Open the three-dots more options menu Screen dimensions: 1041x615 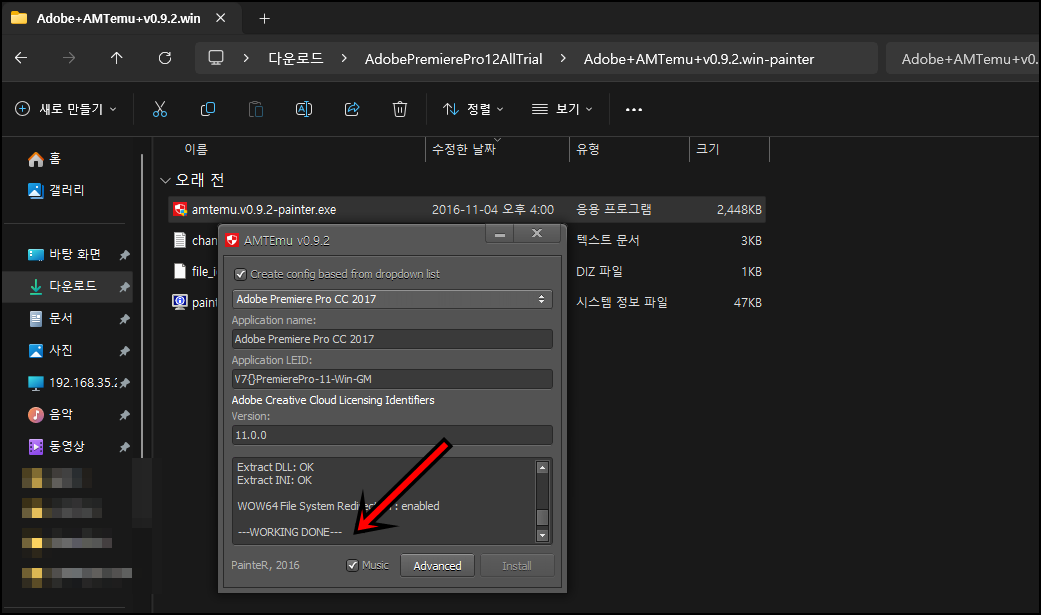[x=634, y=110]
